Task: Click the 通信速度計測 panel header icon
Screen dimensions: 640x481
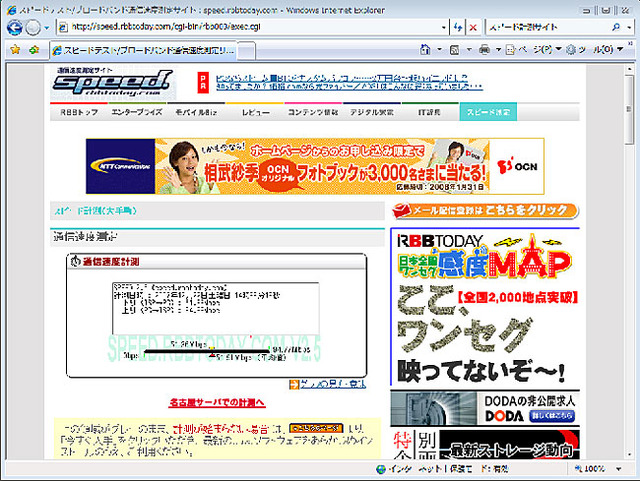Action: (x=75, y=261)
